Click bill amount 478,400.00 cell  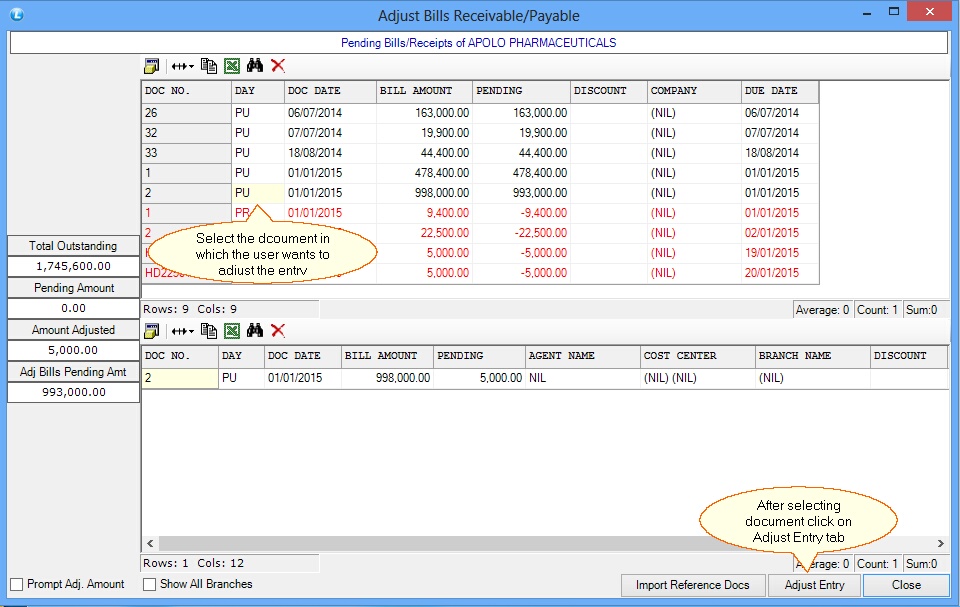point(424,173)
